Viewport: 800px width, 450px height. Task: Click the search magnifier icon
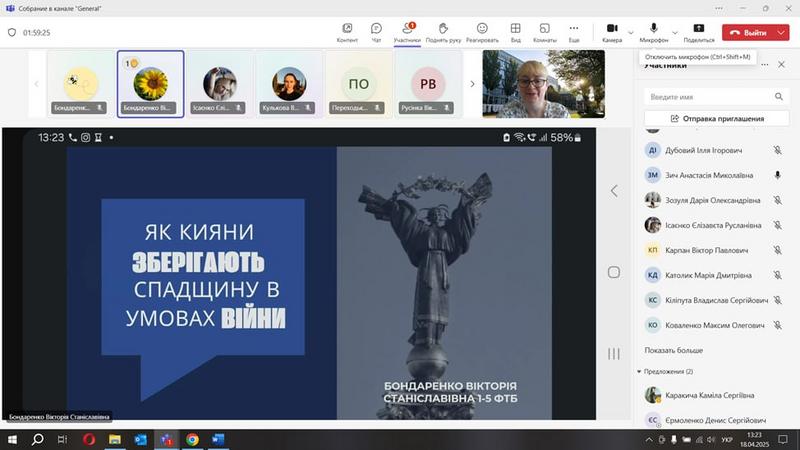[779, 96]
